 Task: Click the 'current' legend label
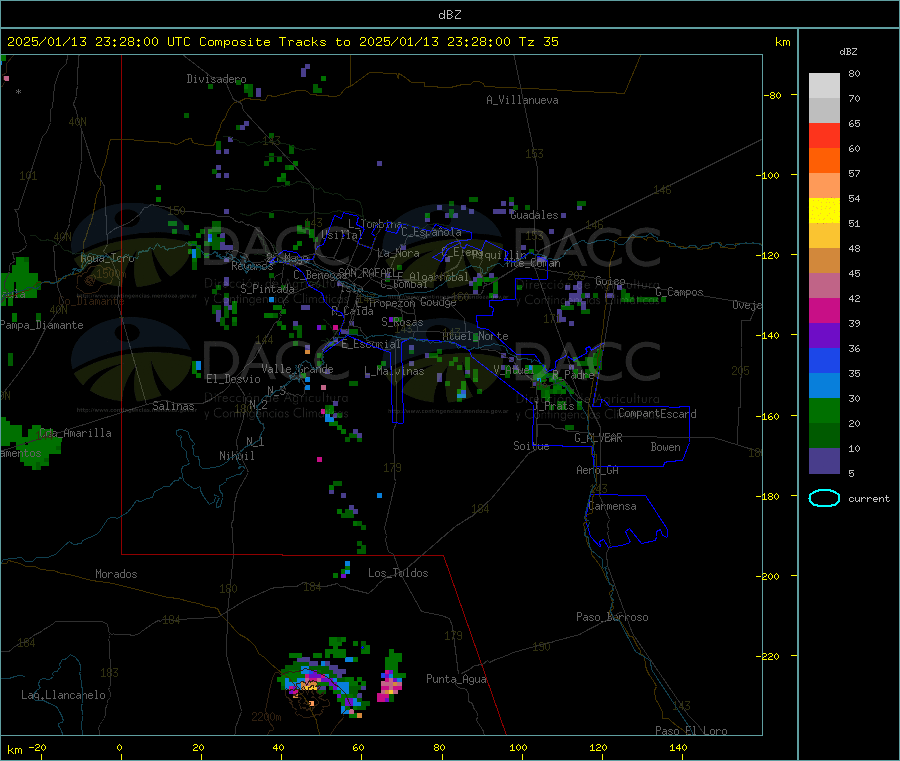tap(869, 499)
